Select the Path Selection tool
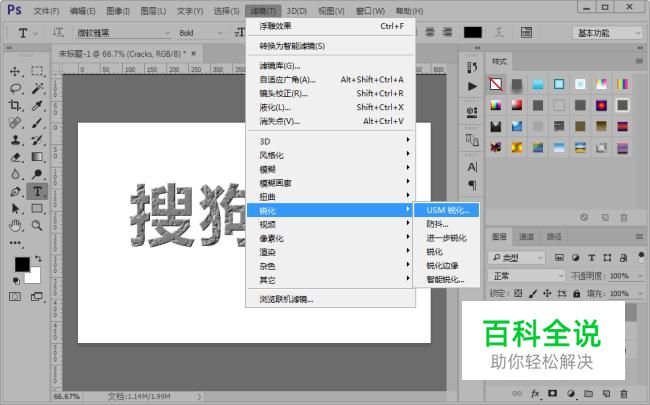 tap(15, 209)
